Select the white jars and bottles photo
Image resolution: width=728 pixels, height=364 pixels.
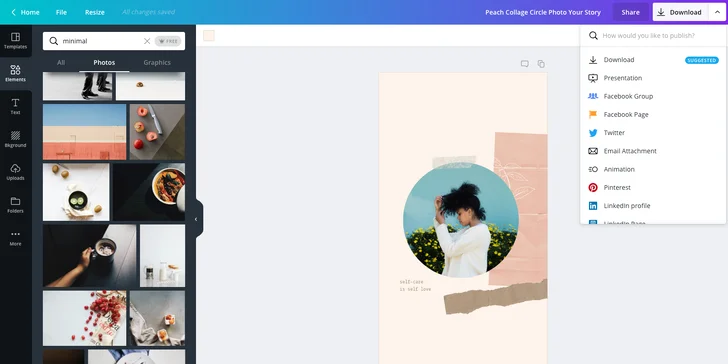click(162, 256)
